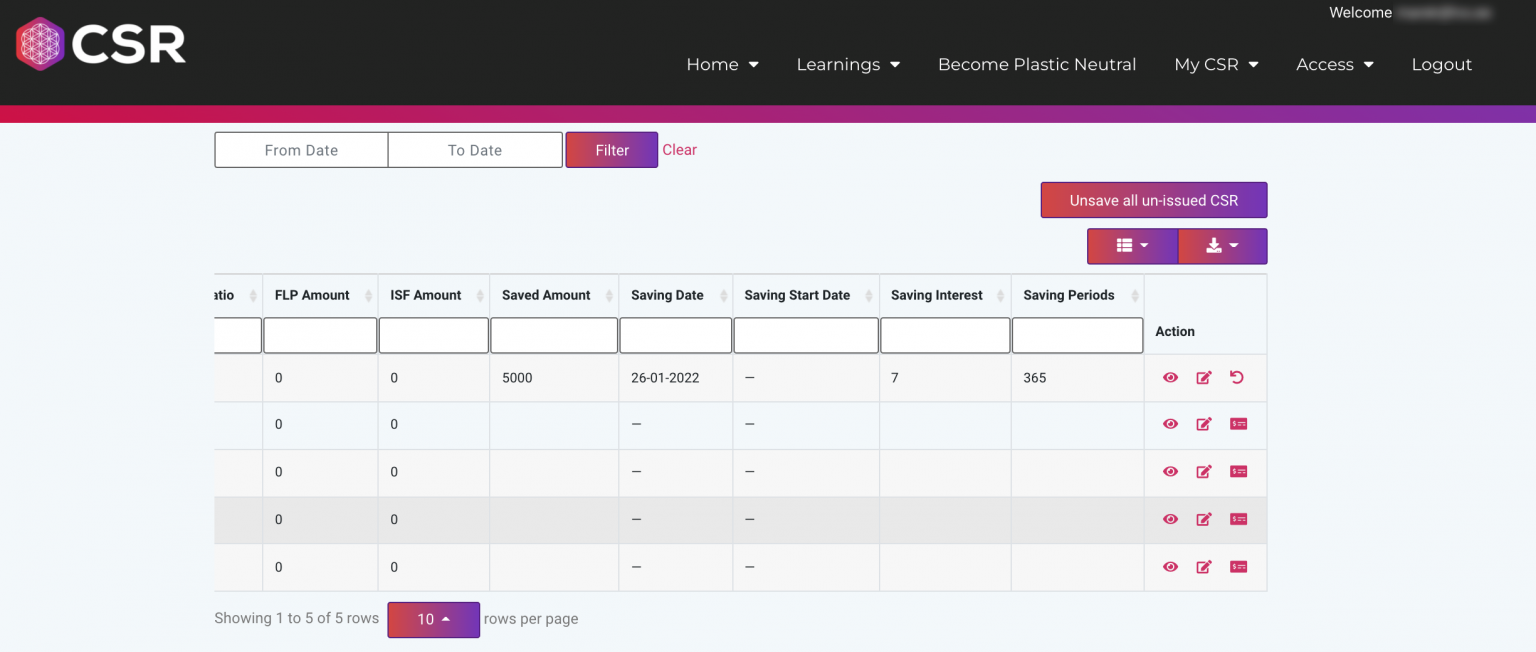
Task: View first row details with eye icon
Action: (x=1170, y=378)
